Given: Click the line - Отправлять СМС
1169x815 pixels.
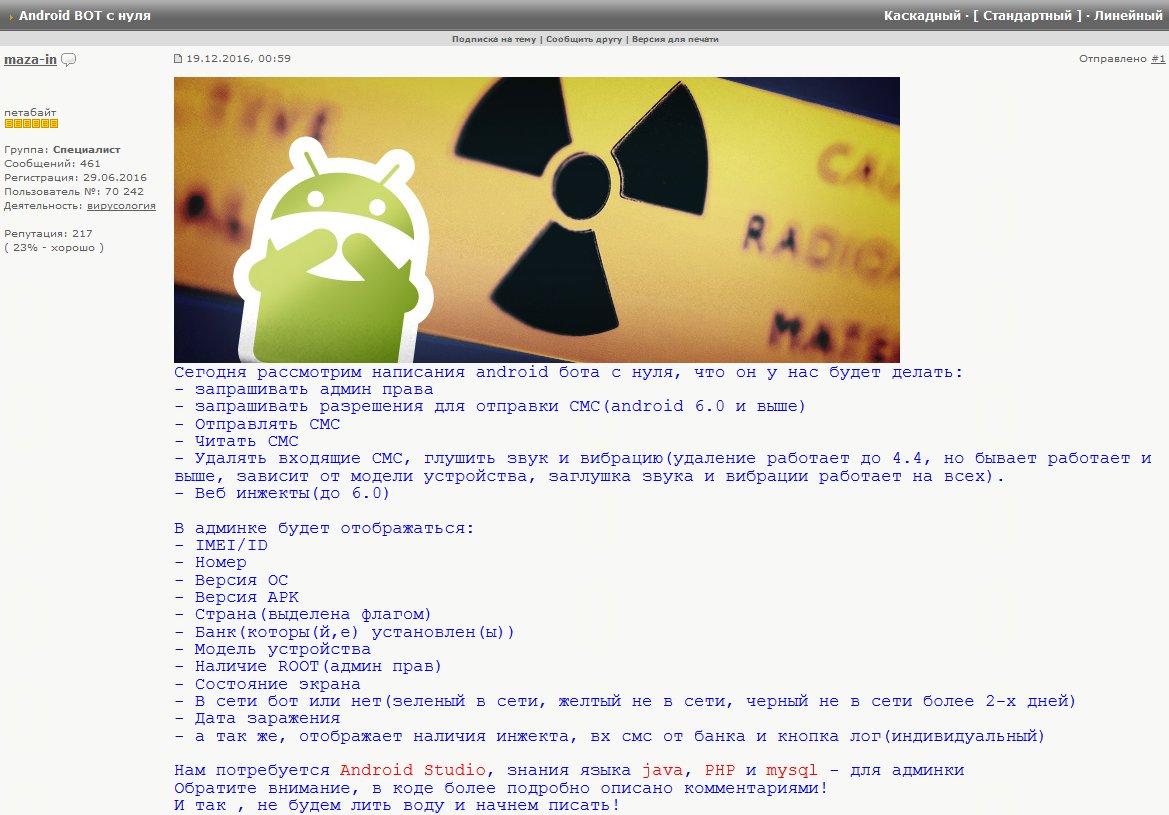Looking at the screenshot, I should [257, 424].
